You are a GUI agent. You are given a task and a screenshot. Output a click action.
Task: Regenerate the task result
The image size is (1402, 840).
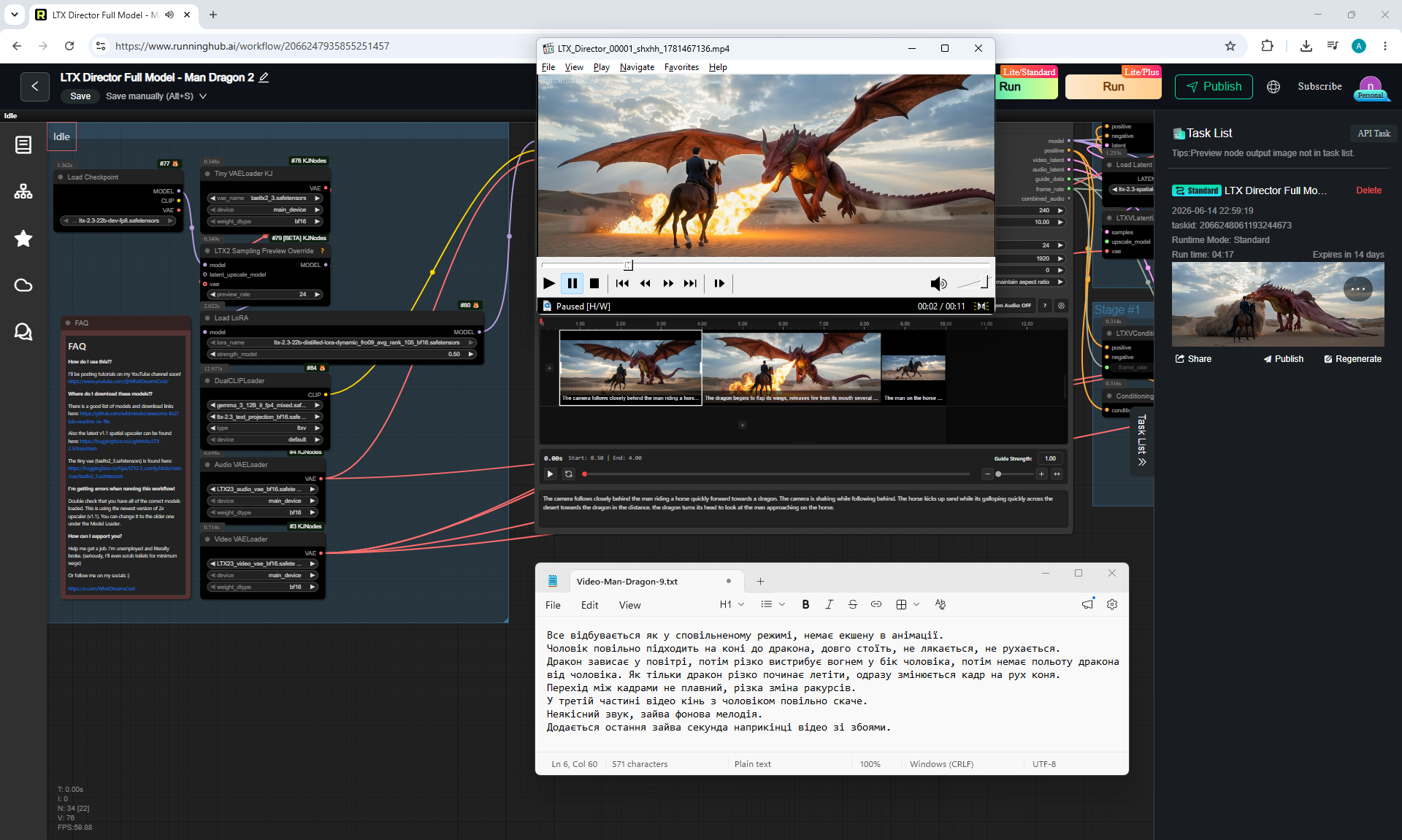tap(1352, 359)
